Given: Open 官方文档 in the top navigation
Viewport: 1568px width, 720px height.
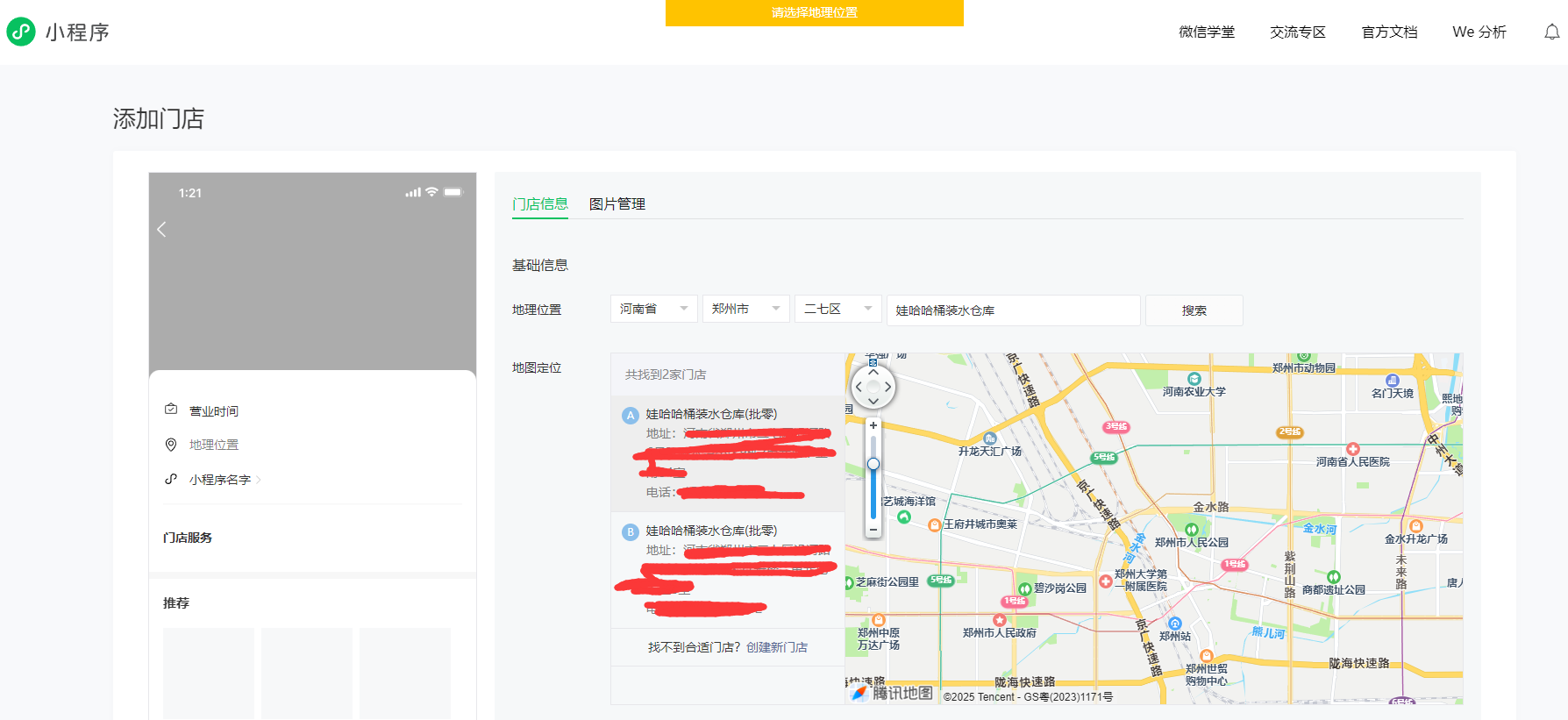Looking at the screenshot, I should (x=1389, y=32).
